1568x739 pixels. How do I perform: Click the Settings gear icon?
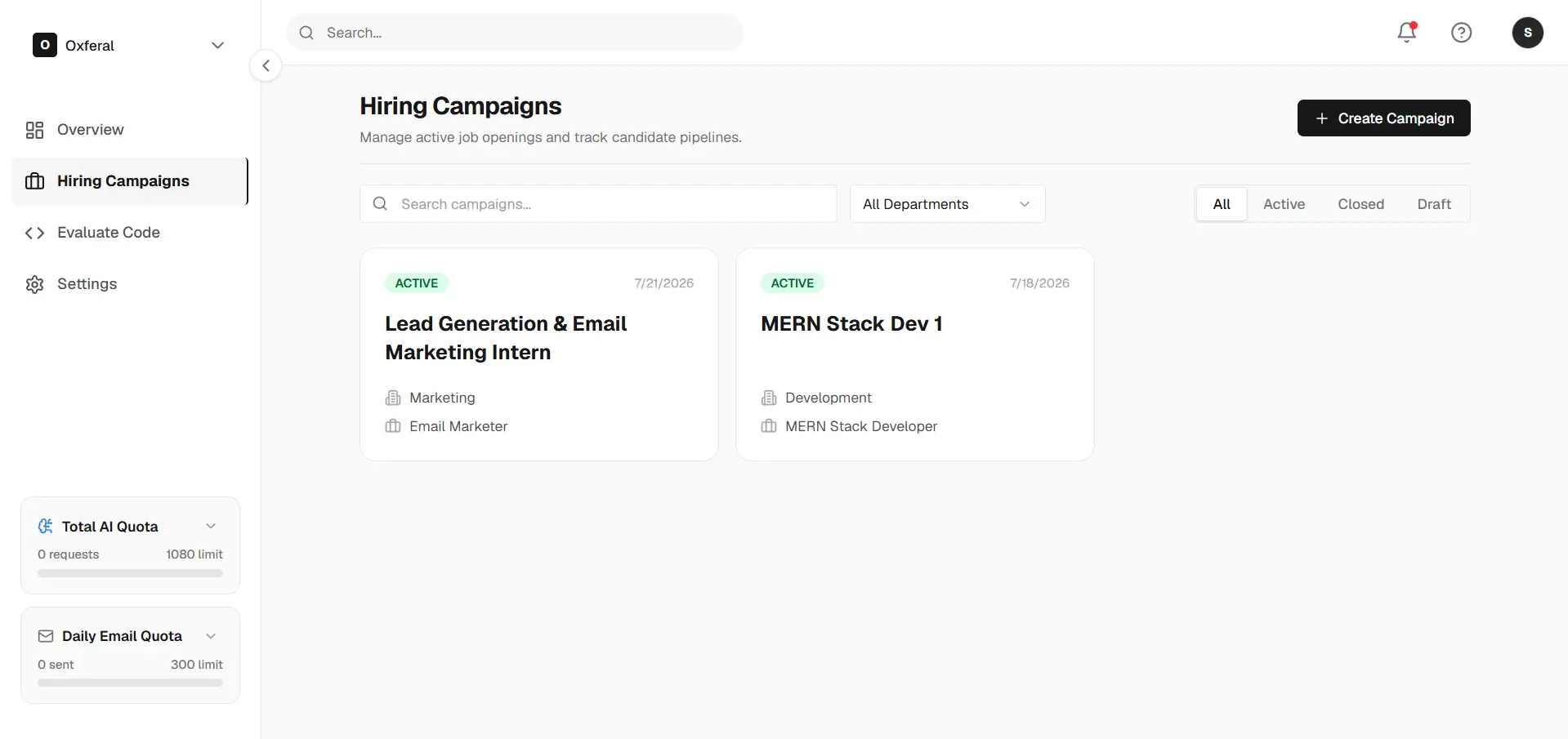coord(34,284)
